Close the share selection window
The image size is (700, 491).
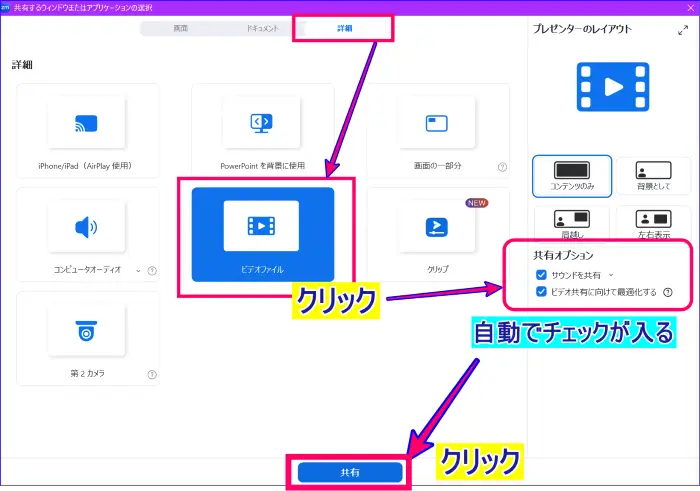(690, 8)
